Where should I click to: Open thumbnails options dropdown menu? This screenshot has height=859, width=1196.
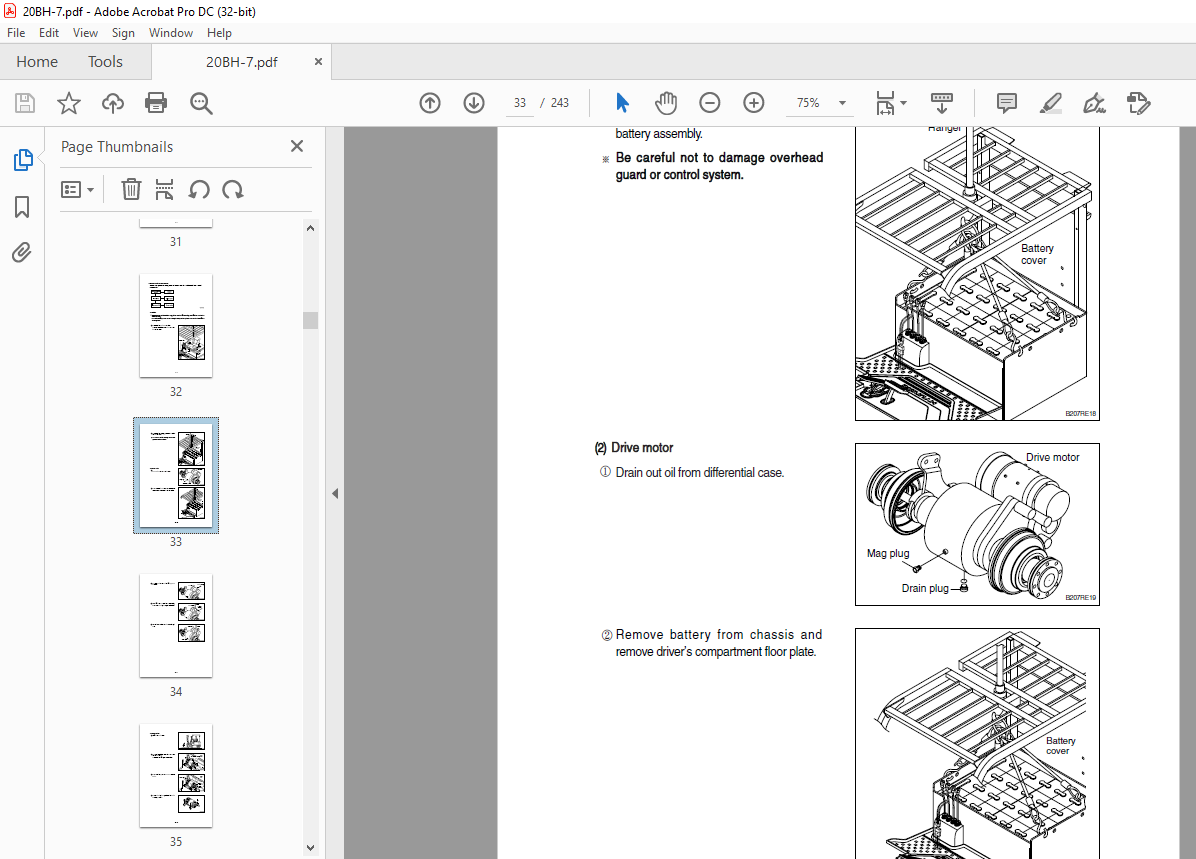coord(77,189)
